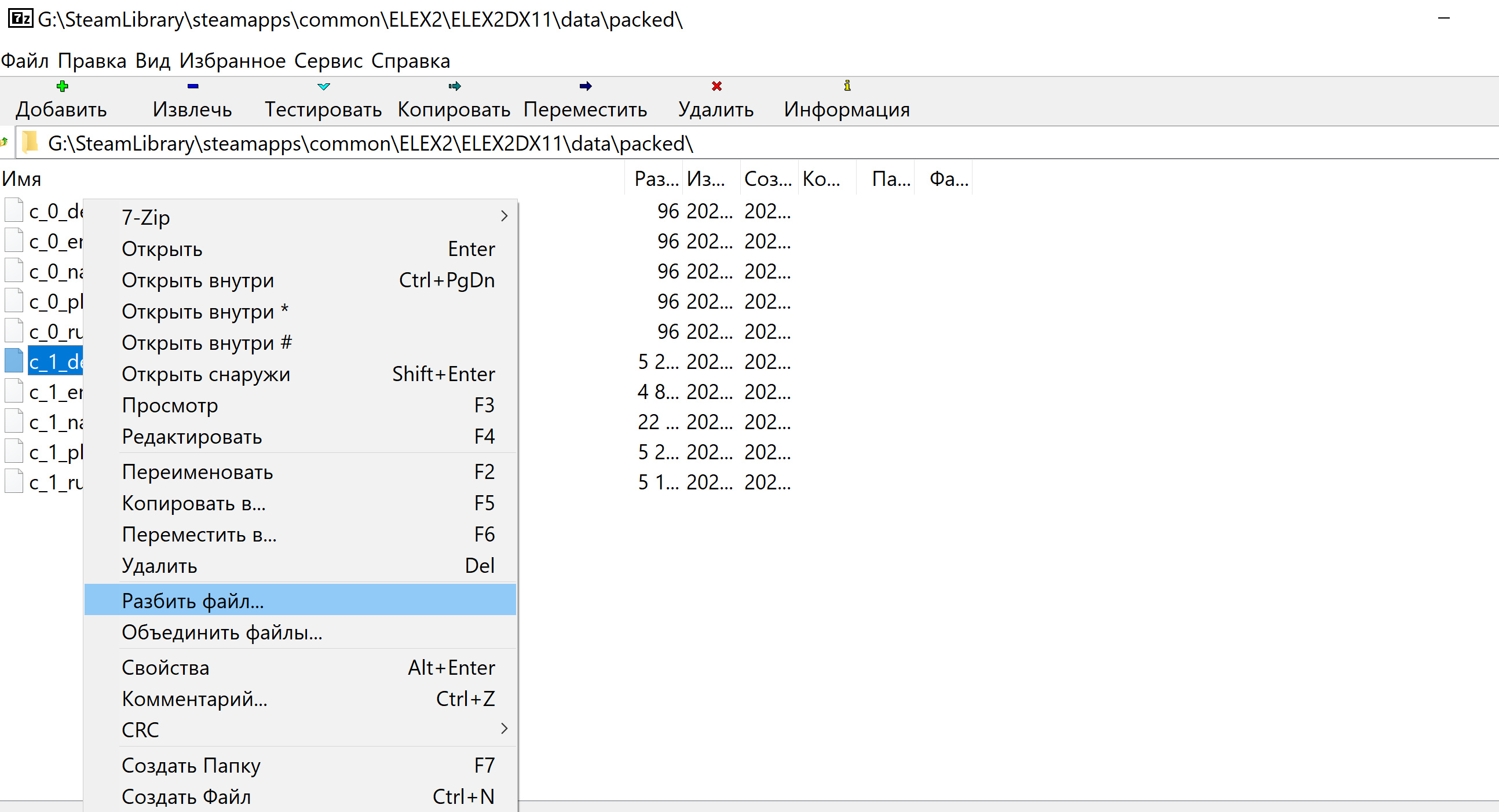Click the red X Delete icon

click(716, 86)
